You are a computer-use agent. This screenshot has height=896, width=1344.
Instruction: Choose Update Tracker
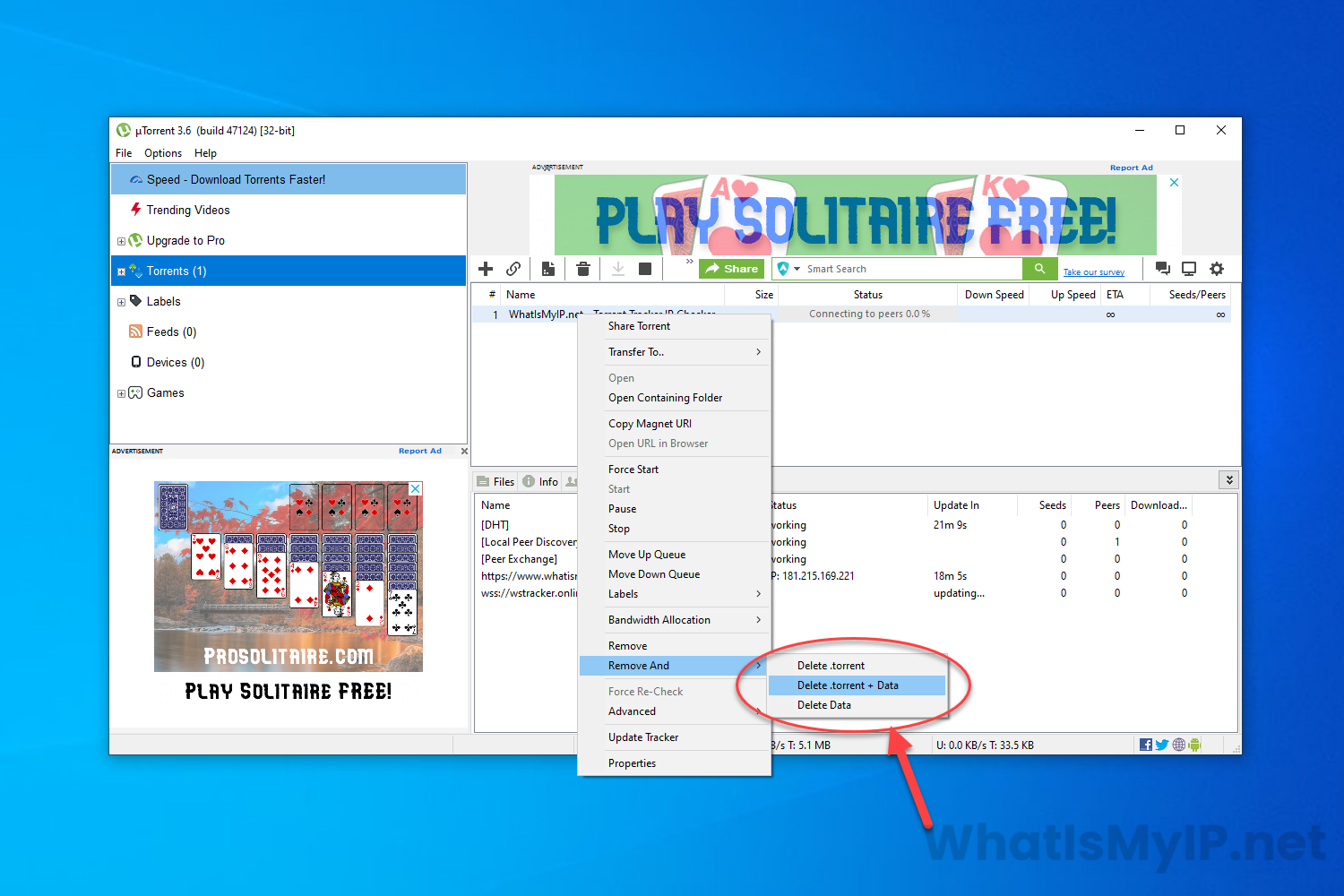click(x=675, y=737)
